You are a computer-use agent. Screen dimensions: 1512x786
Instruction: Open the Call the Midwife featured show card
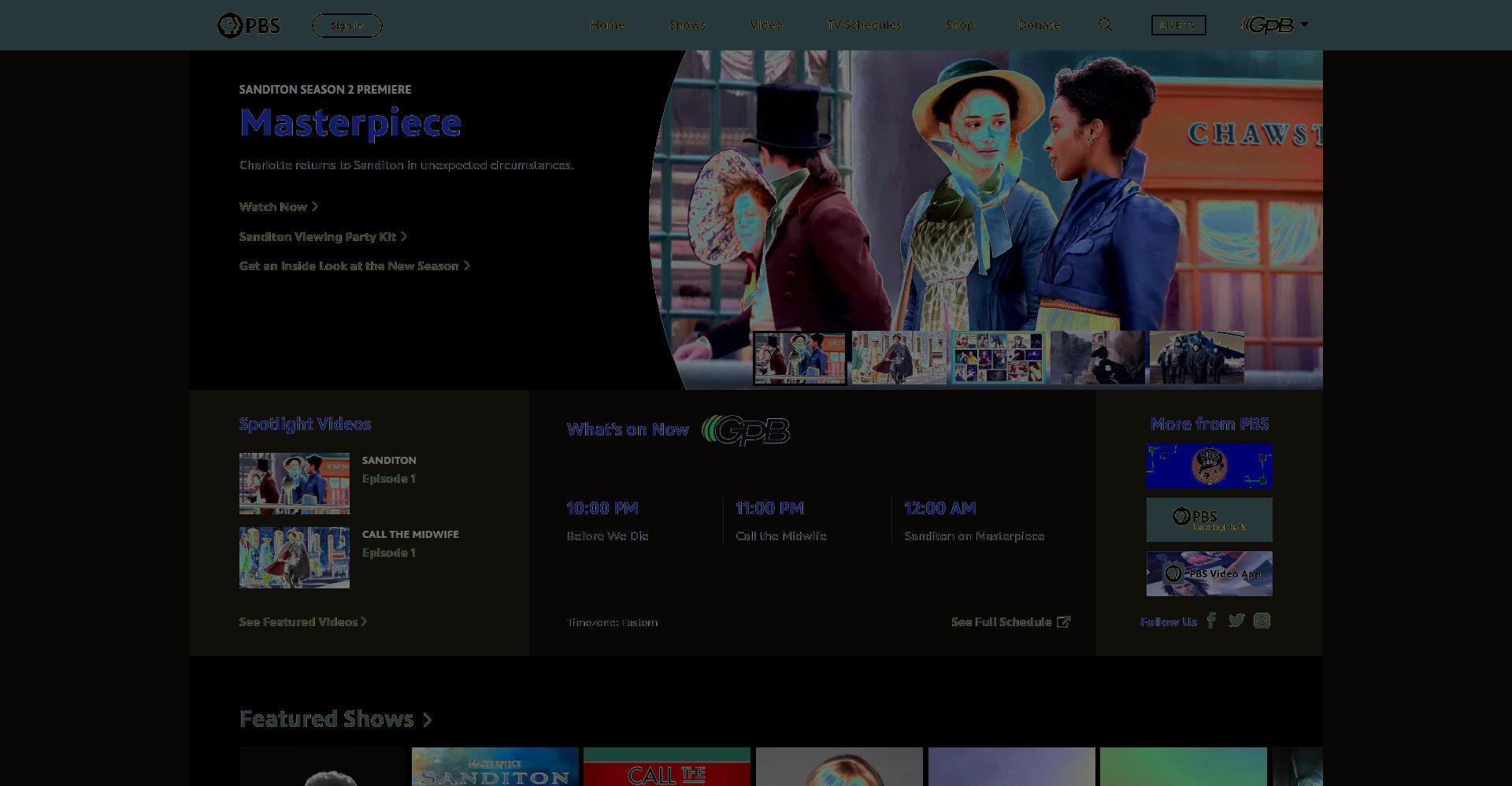667,767
